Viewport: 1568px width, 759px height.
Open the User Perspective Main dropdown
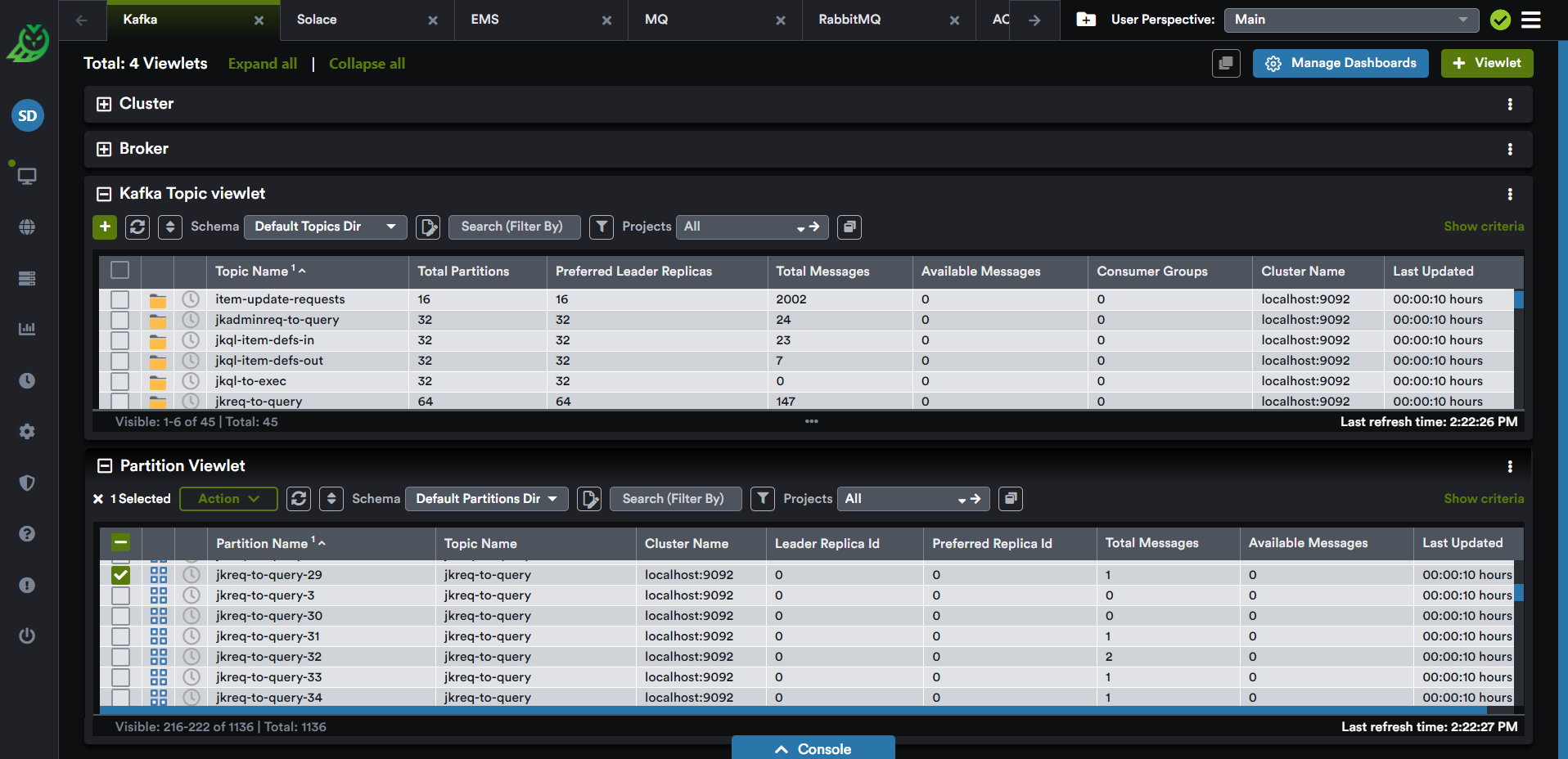pyautogui.click(x=1351, y=20)
